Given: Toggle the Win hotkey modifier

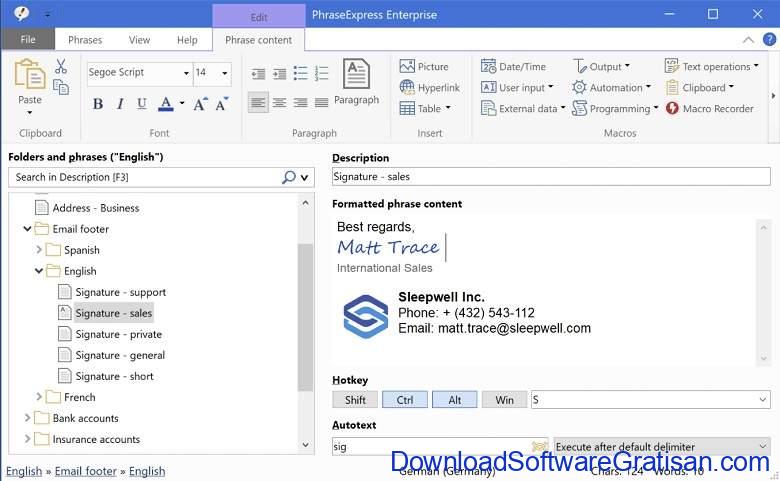Looking at the screenshot, I should [504, 400].
